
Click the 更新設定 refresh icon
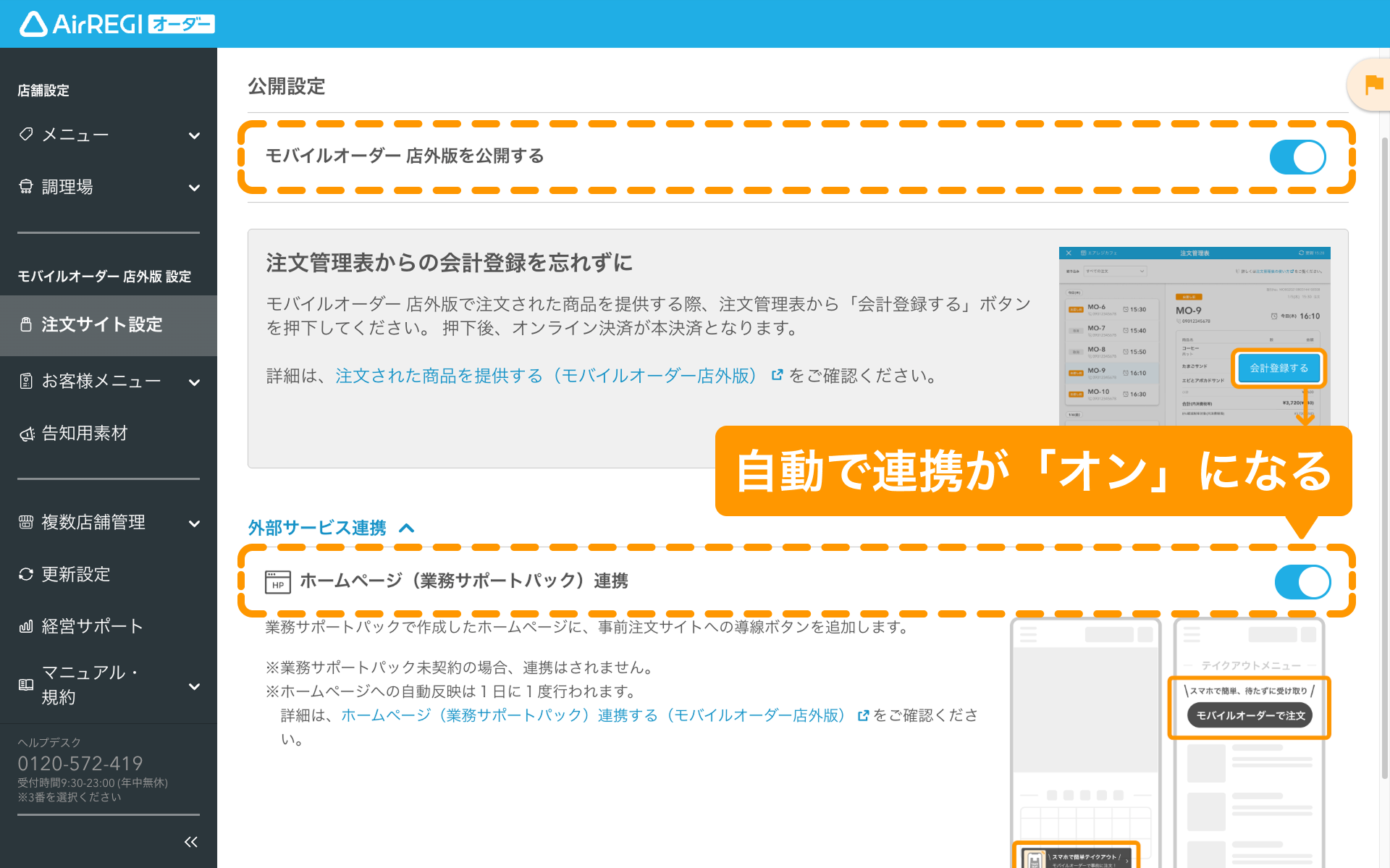tap(26, 574)
